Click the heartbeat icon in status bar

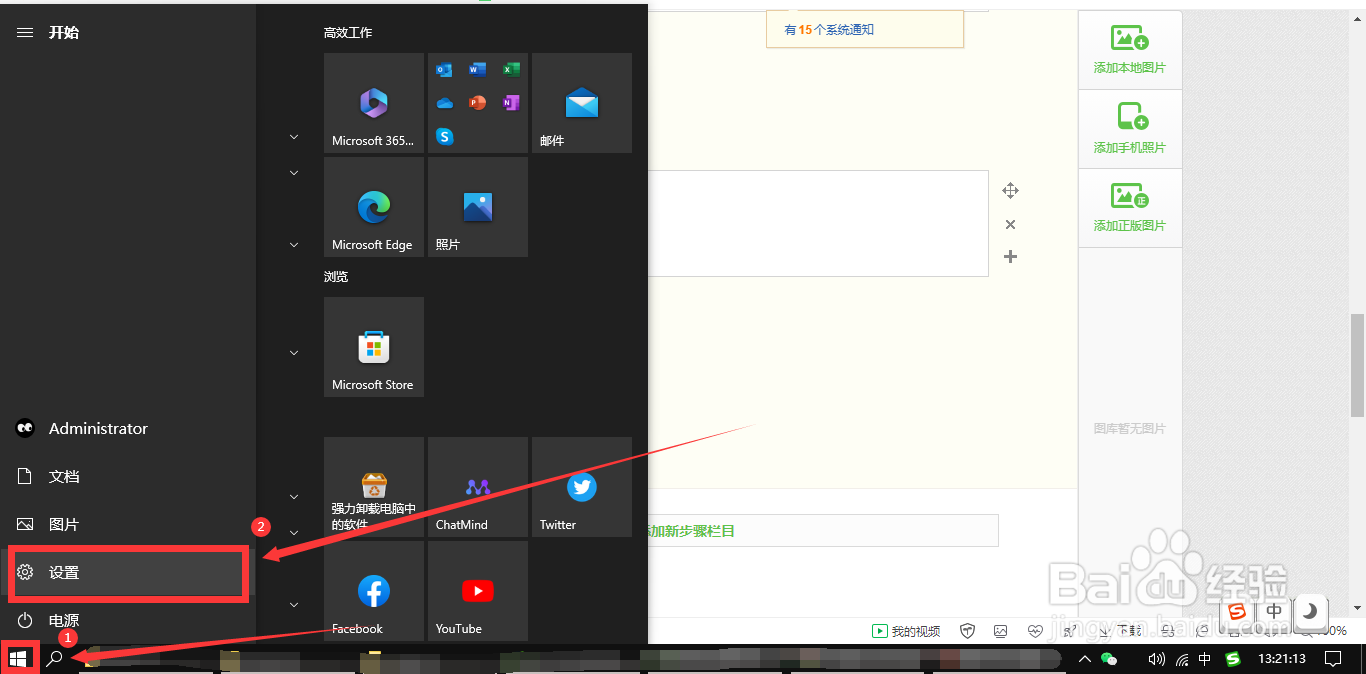(1035, 631)
